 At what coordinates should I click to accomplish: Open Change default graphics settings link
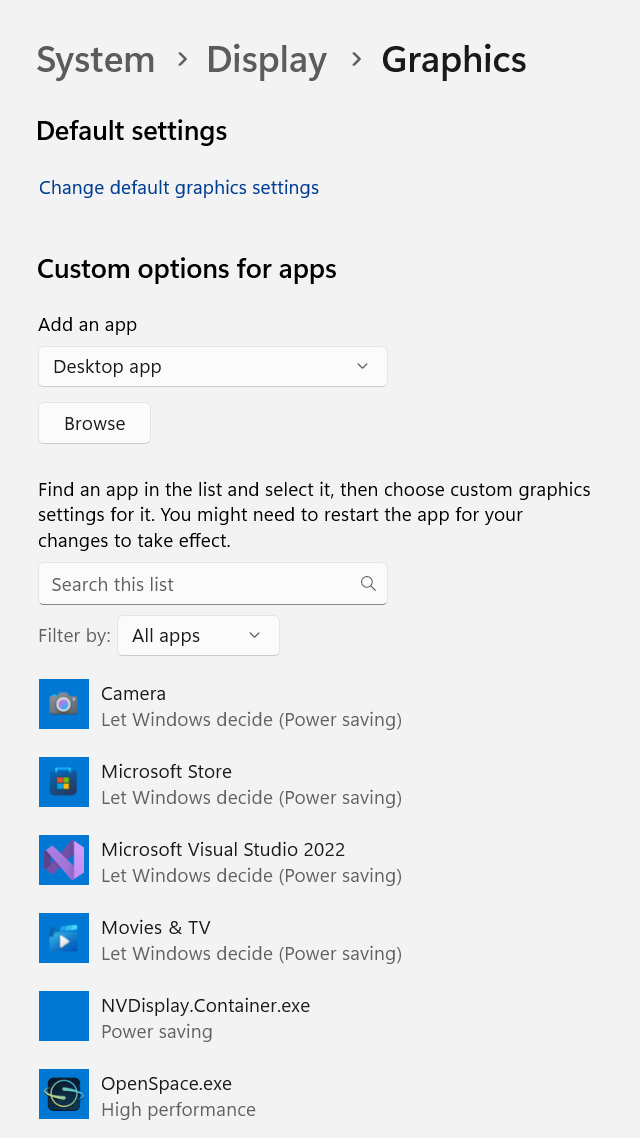pos(179,187)
